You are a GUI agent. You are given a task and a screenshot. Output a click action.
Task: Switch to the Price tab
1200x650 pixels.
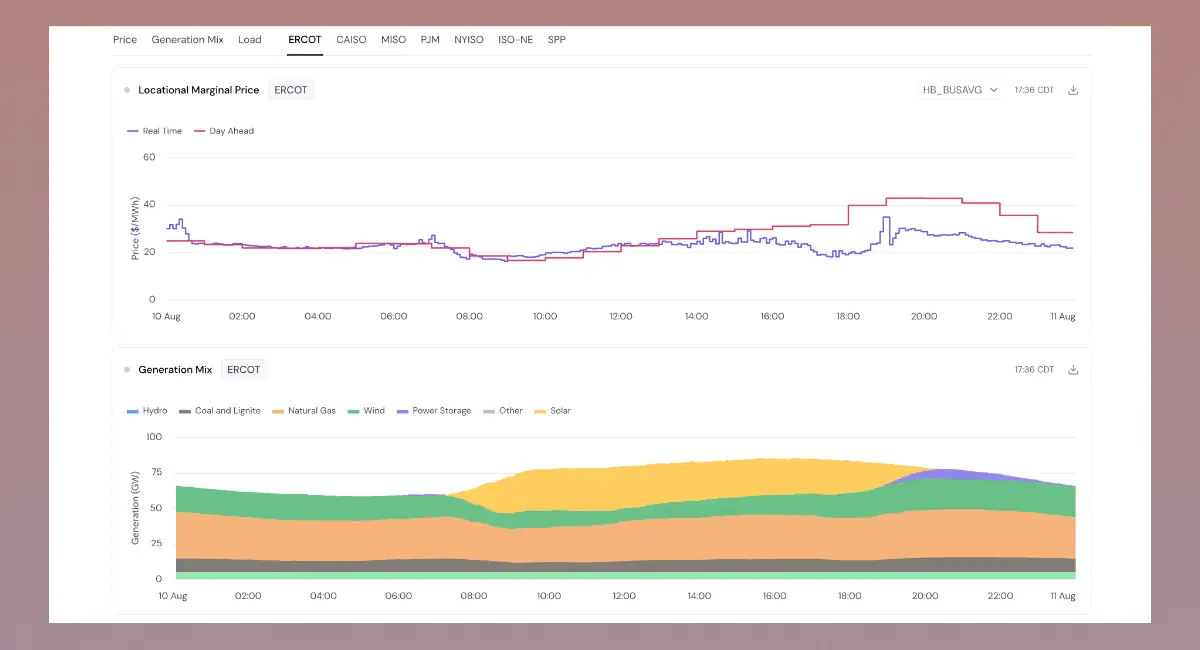pyautogui.click(x=125, y=40)
